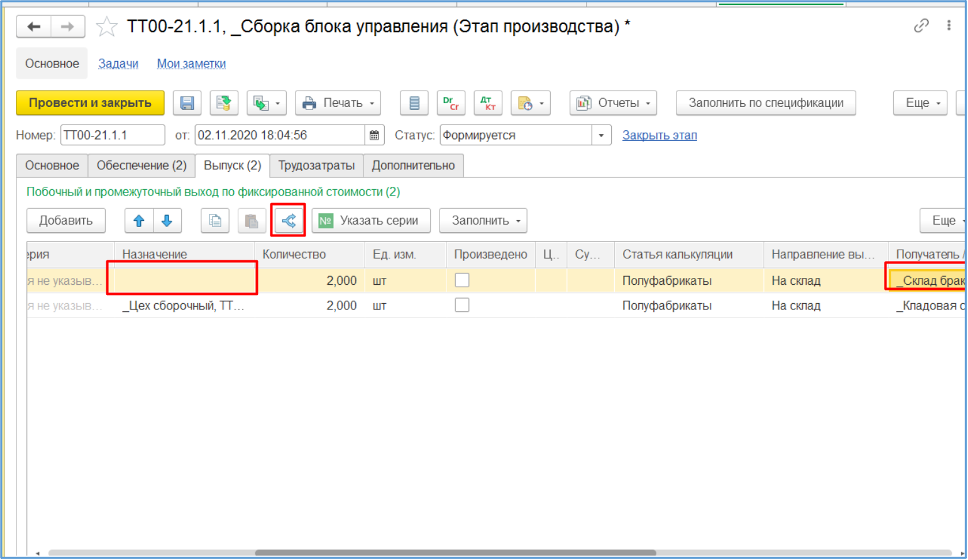The image size is (968, 560).
Task: Switch to the Основное tab
Action: tap(52, 165)
